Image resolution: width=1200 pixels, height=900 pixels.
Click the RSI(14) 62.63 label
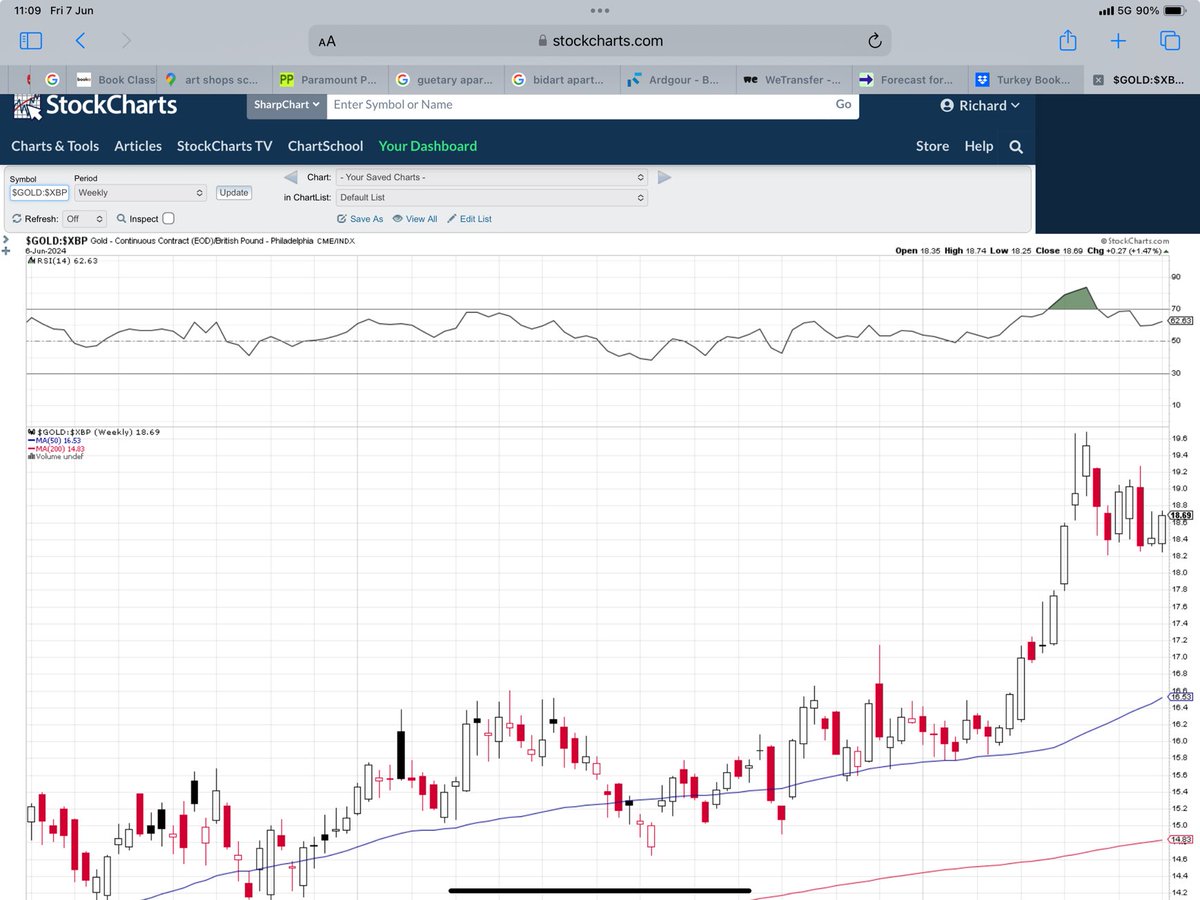pos(62,260)
